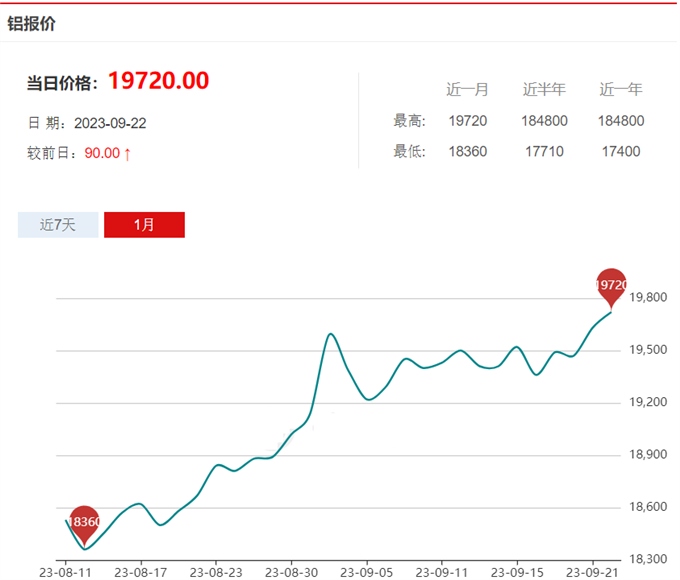Click the y-axis label 19,800
680x580 pixels.
tap(648, 297)
